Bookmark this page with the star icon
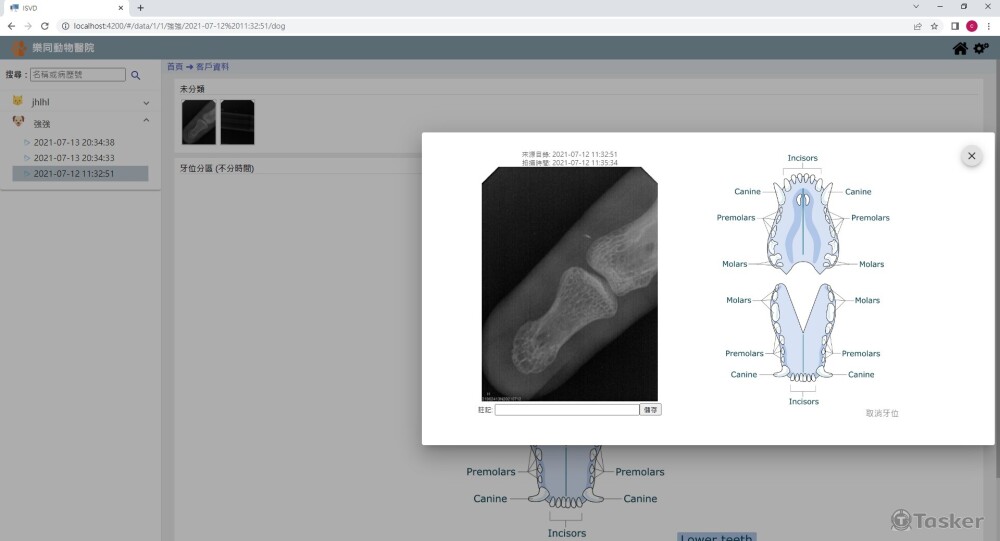 935,26
